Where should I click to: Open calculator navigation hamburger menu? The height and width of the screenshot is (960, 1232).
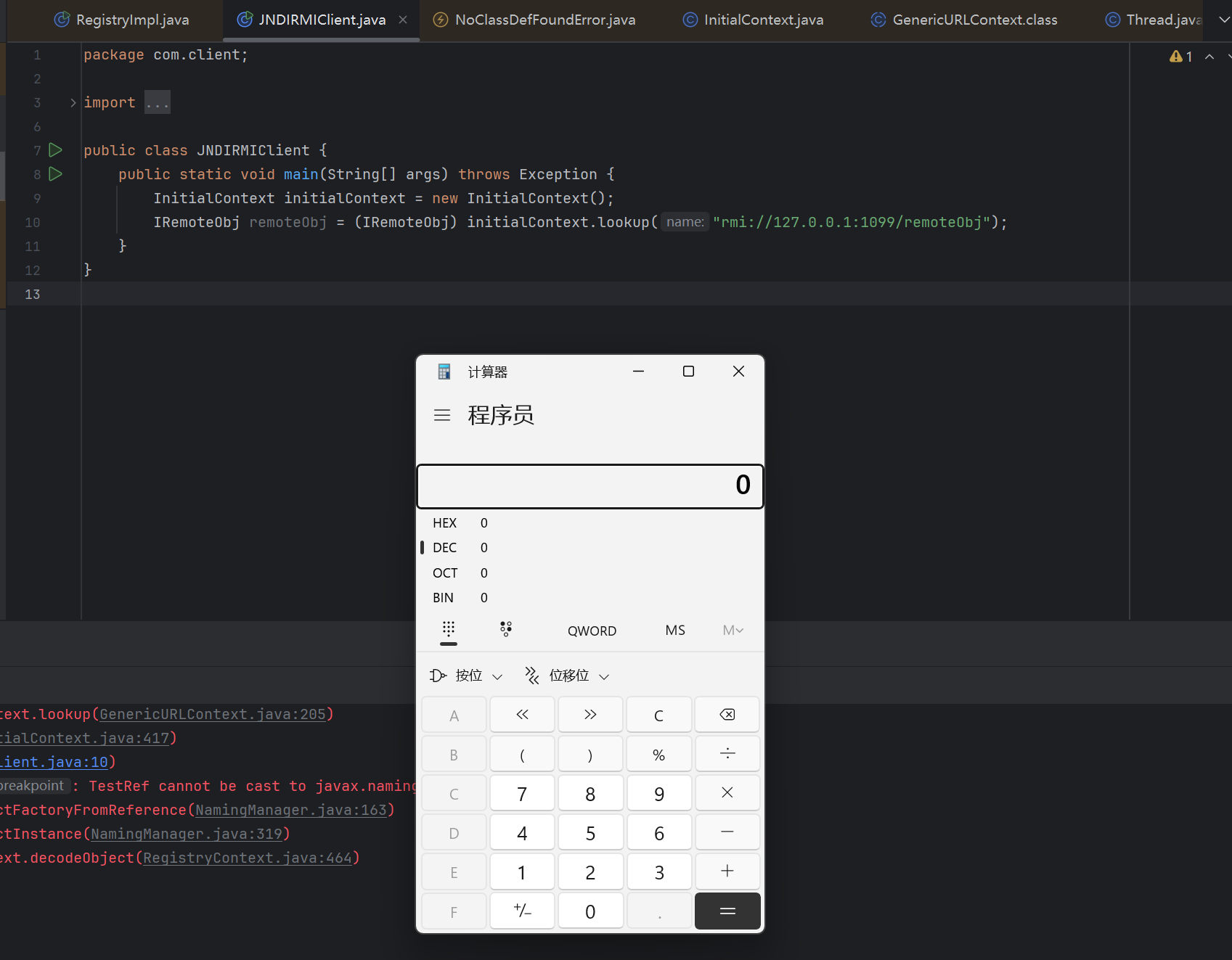click(x=442, y=415)
